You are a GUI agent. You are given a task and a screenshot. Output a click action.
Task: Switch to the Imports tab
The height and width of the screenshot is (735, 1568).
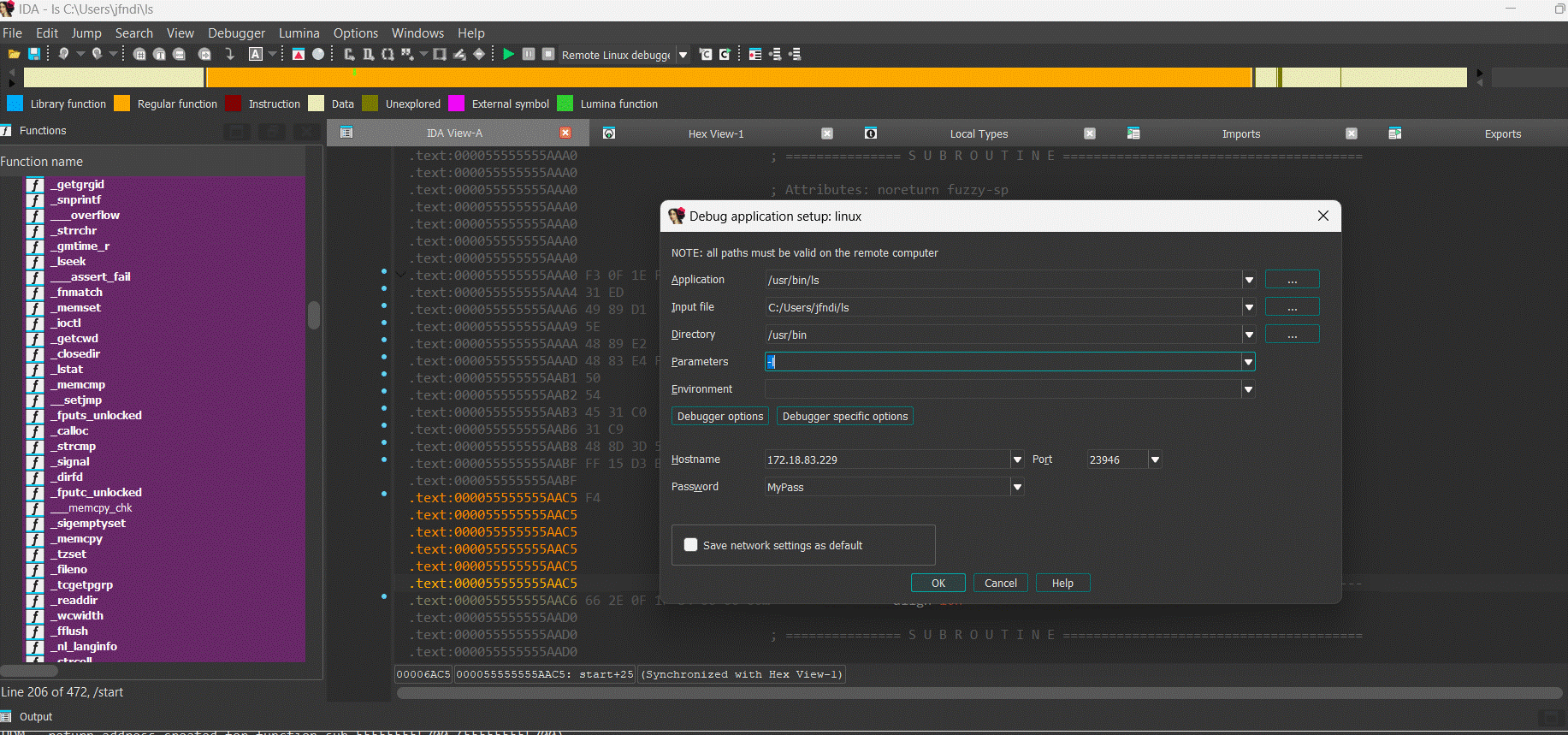[1240, 133]
